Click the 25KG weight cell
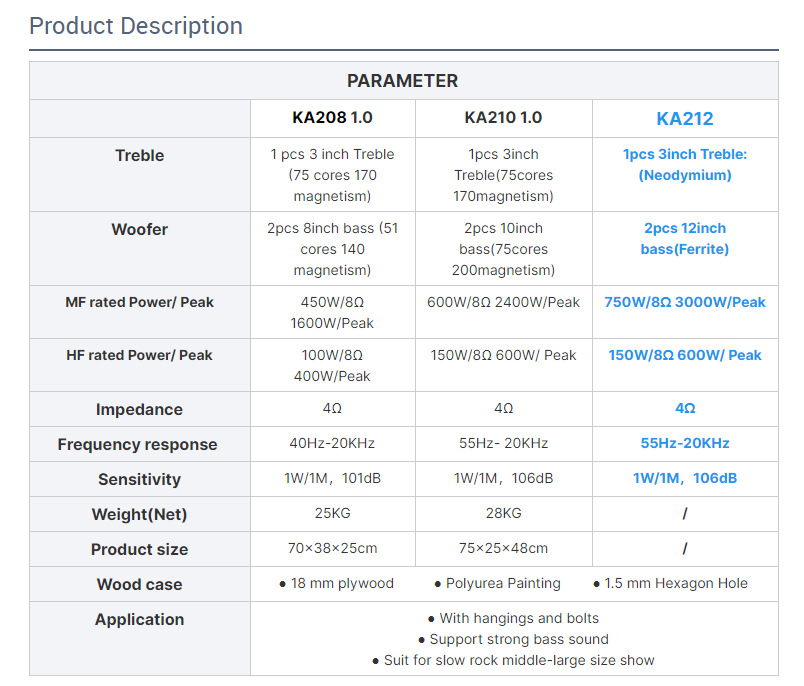804x686 pixels. [x=332, y=513]
